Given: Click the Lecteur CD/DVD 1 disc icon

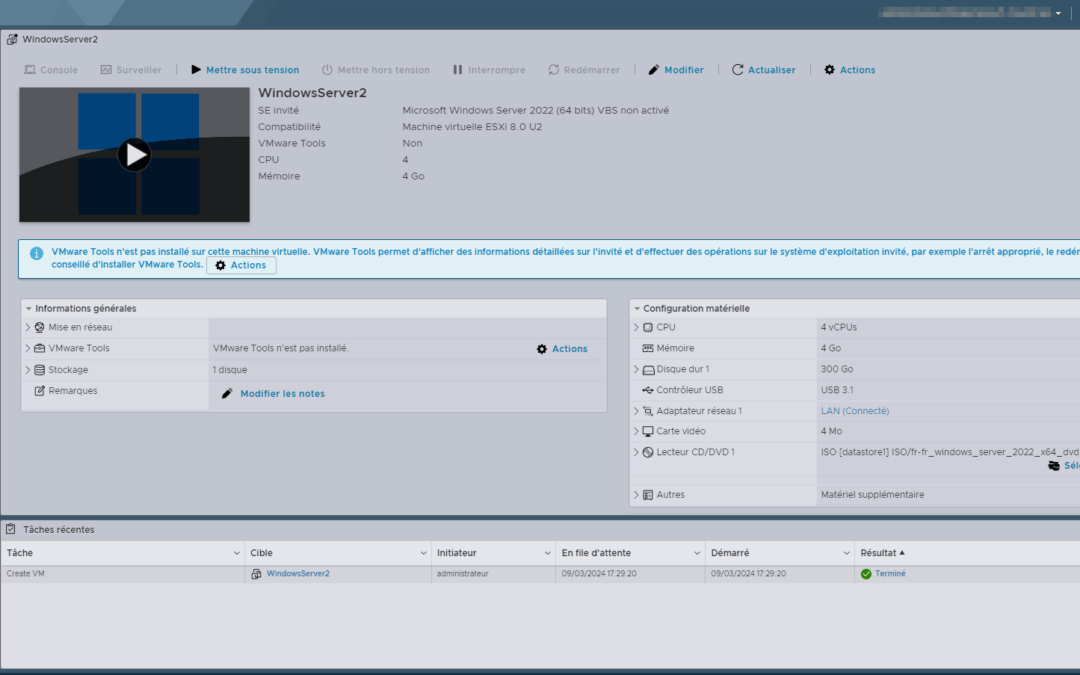Looking at the screenshot, I should coord(647,453).
